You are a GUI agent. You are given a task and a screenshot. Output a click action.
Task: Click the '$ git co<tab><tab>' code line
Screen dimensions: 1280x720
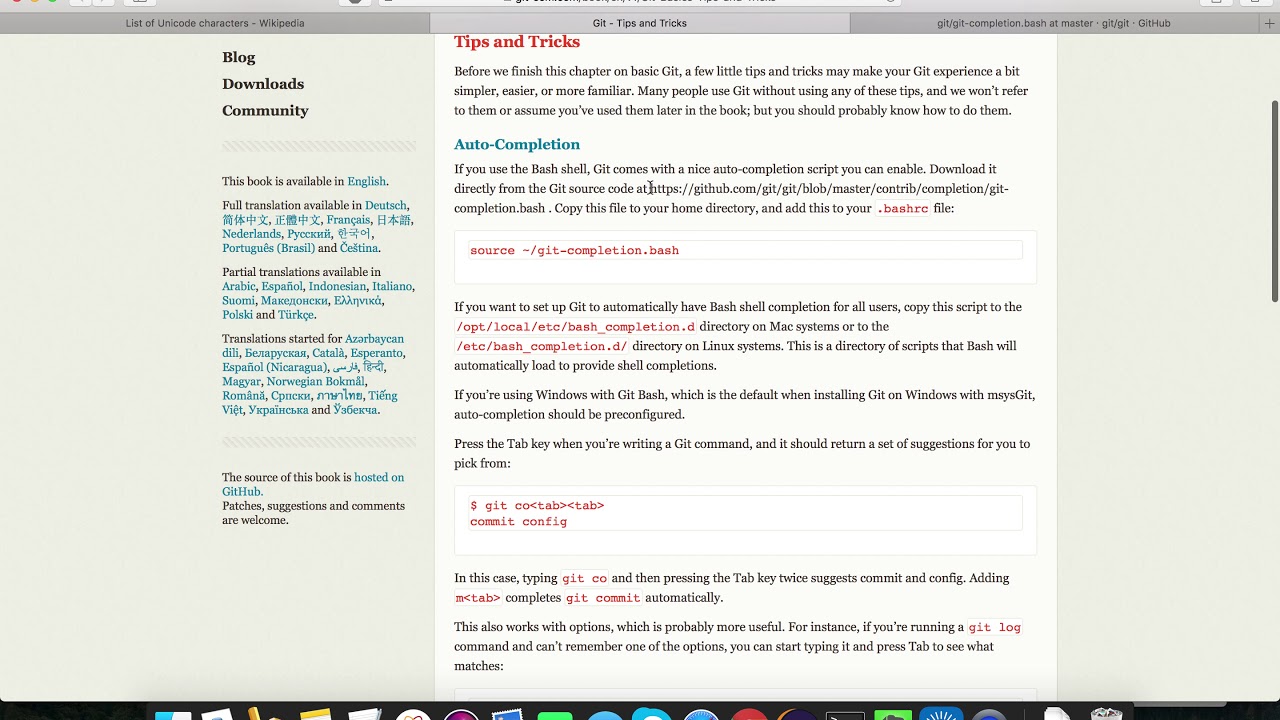537,506
